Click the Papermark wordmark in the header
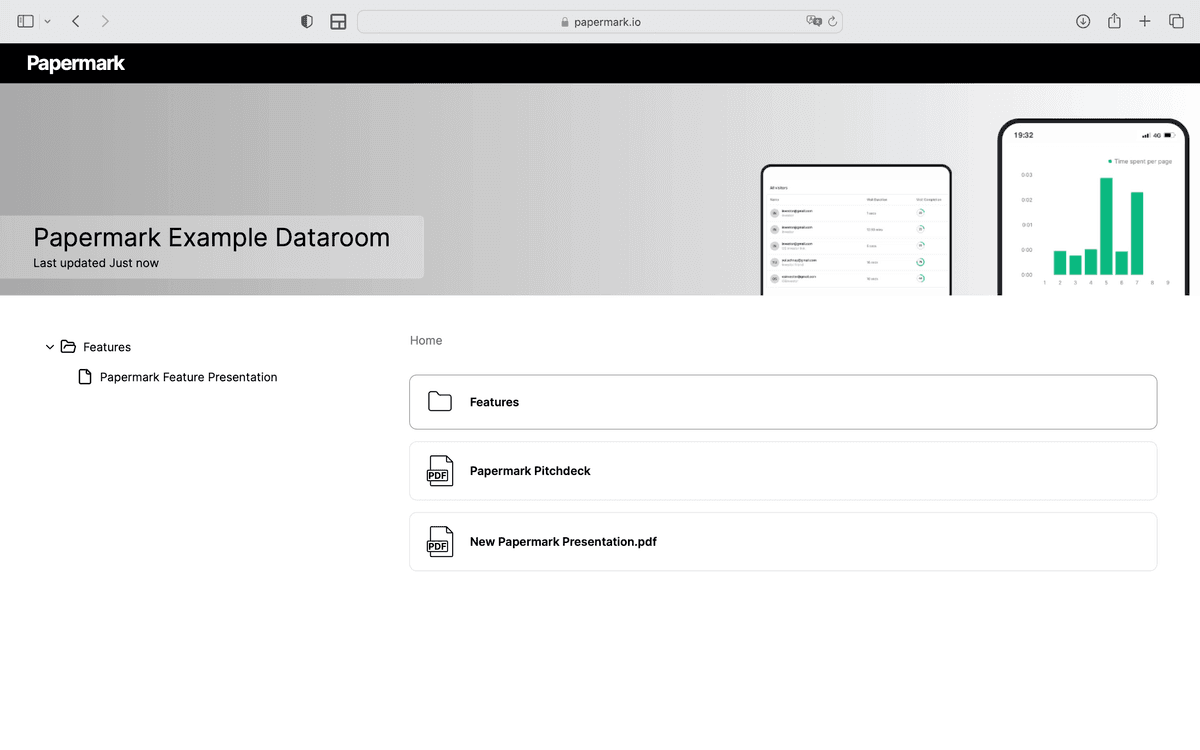This screenshot has width=1200, height=750. click(75, 62)
